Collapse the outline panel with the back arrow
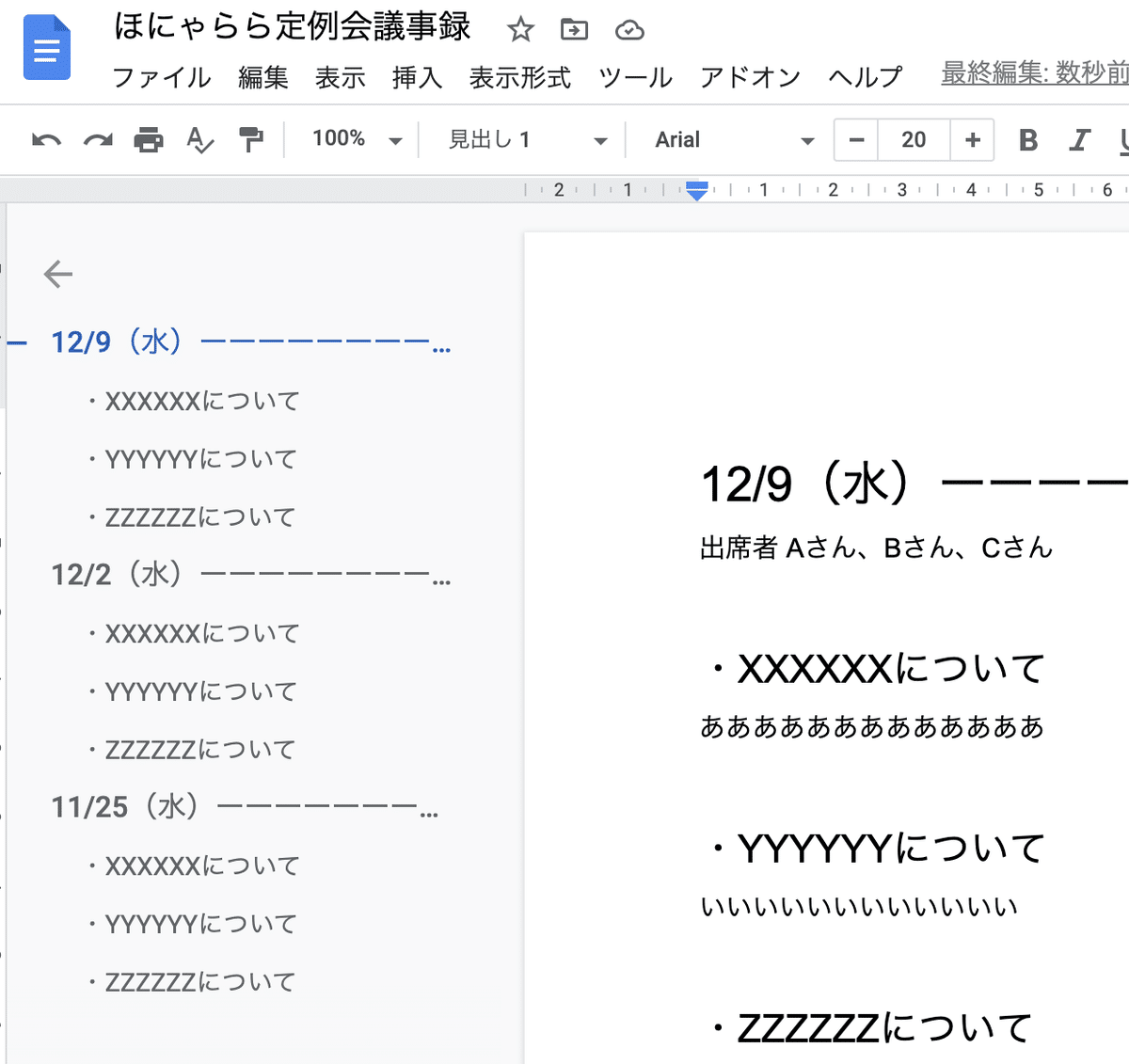1129x1064 pixels. click(x=57, y=274)
